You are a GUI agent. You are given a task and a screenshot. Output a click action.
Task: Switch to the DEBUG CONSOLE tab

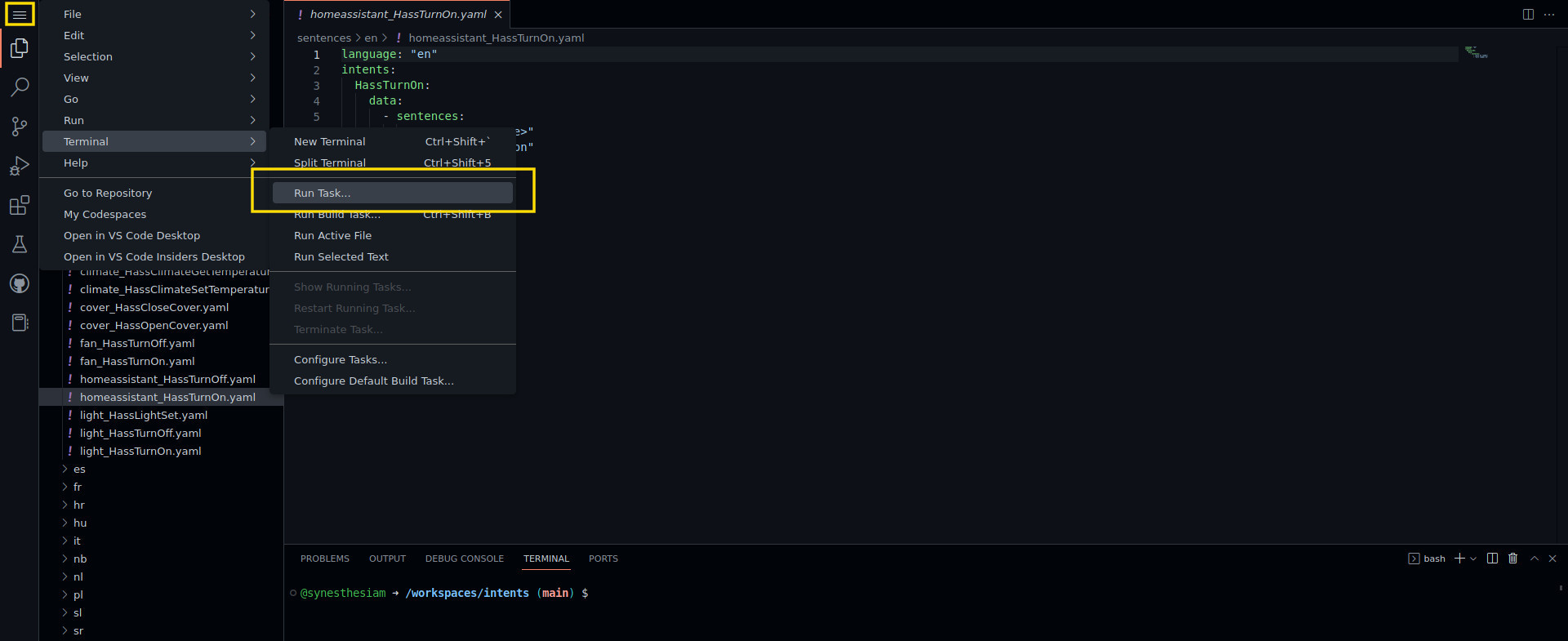(464, 559)
